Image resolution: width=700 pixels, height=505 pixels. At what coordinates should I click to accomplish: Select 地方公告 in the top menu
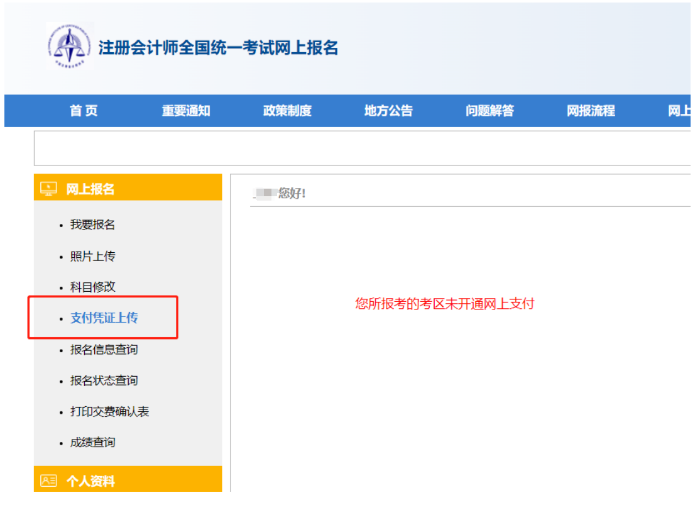click(x=388, y=111)
